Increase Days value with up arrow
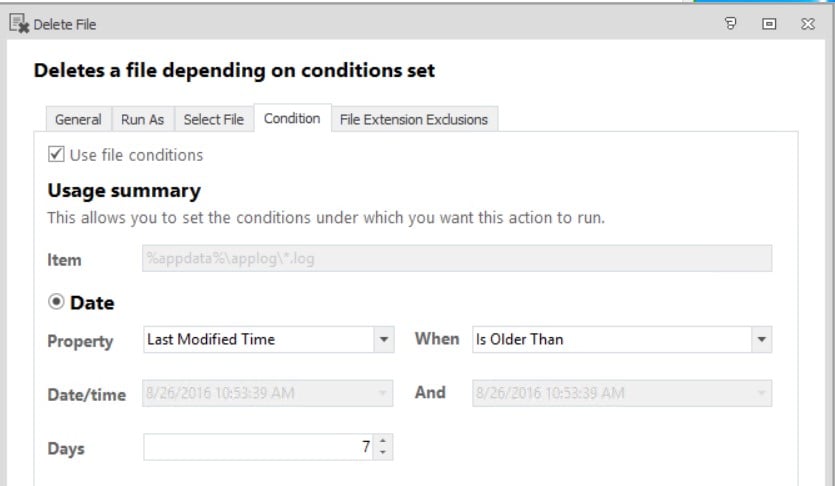The width and height of the screenshot is (835, 486). tap(383, 441)
